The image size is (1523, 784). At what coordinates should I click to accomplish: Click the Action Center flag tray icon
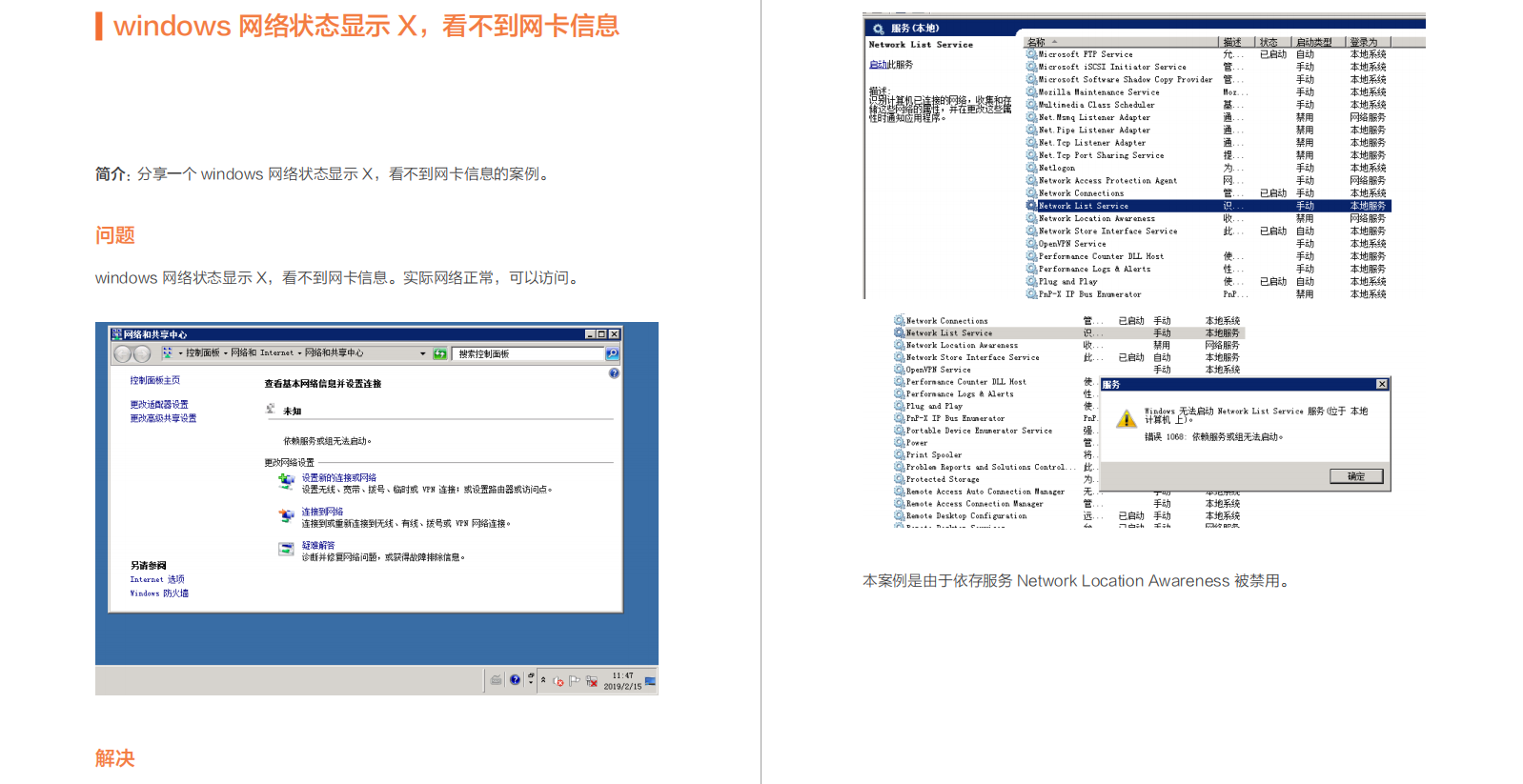click(x=575, y=681)
